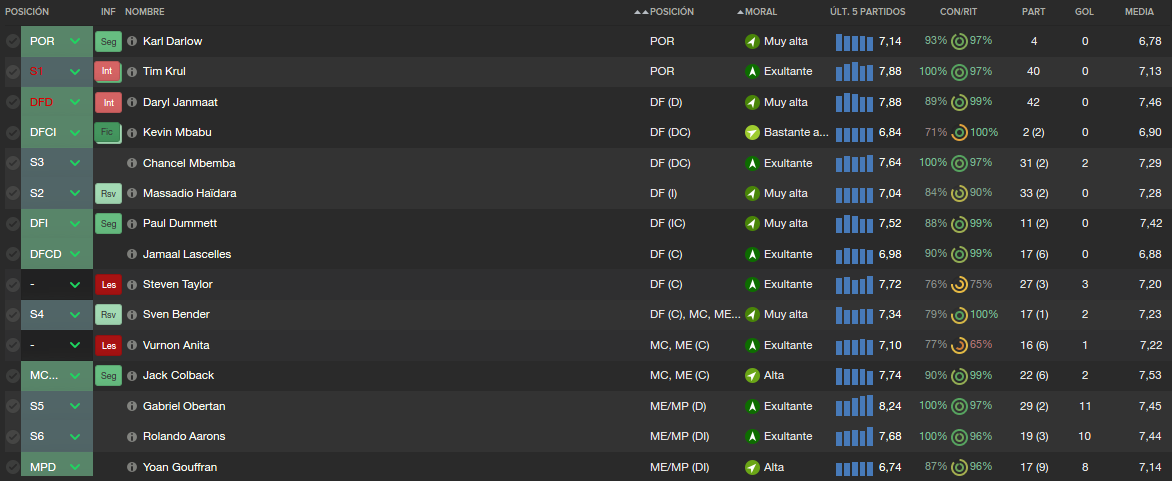Open info icon for Gabriel Obertan
Viewport: 1172px width, 481px height.
pyautogui.click(x=132, y=406)
